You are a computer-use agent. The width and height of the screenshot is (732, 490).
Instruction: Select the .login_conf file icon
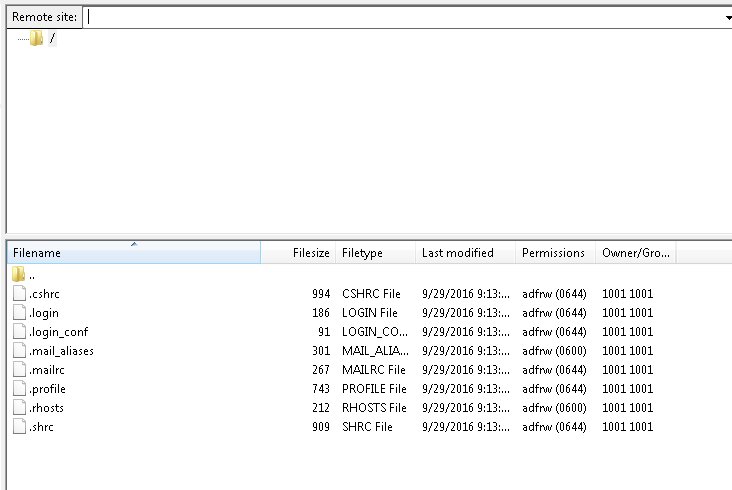click(x=19, y=332)
